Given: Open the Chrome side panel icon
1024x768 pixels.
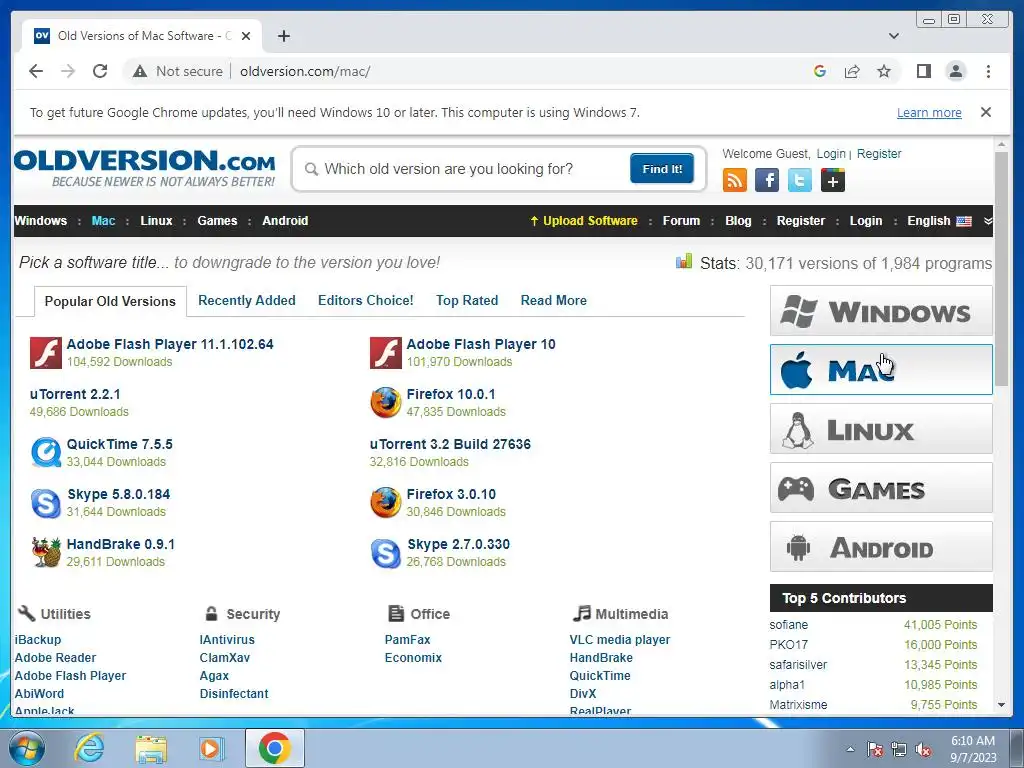Looking at the screenshot, I should tap(923, 71).
